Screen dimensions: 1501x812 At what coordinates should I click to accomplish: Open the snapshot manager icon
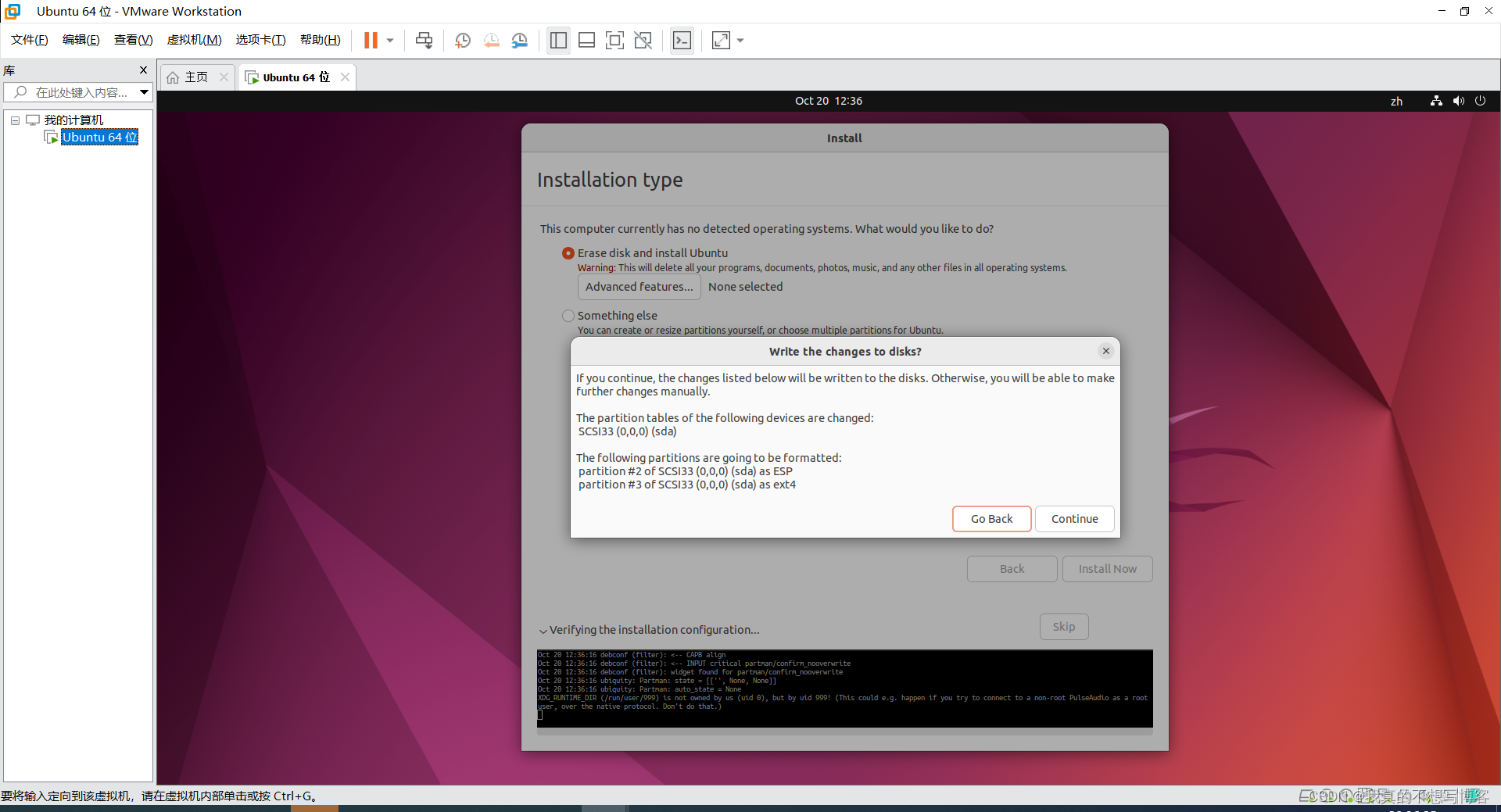[x=519, y=40]
